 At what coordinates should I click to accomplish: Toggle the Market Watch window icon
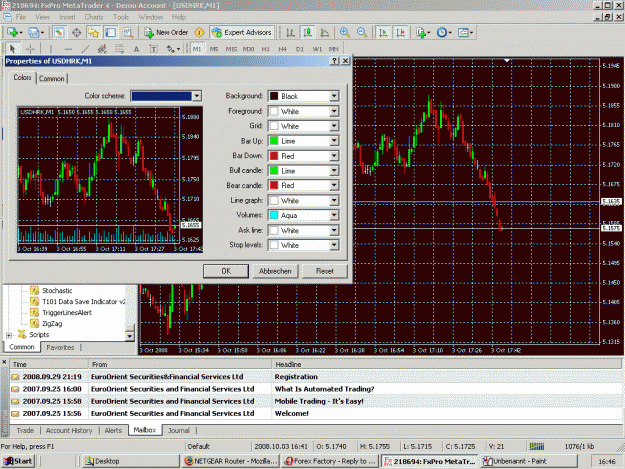pyautogui.click(x=59, y=33)
